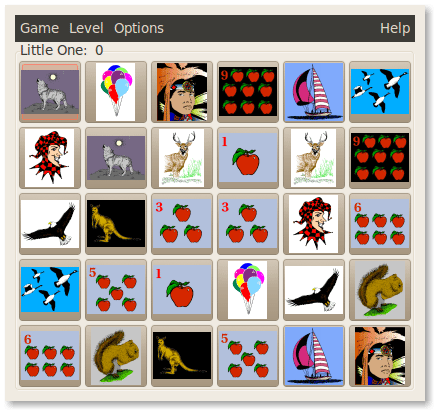434x410 pixels.
Task: Pick the five apples card in fourth row
Action: click(x=116, y=290)
